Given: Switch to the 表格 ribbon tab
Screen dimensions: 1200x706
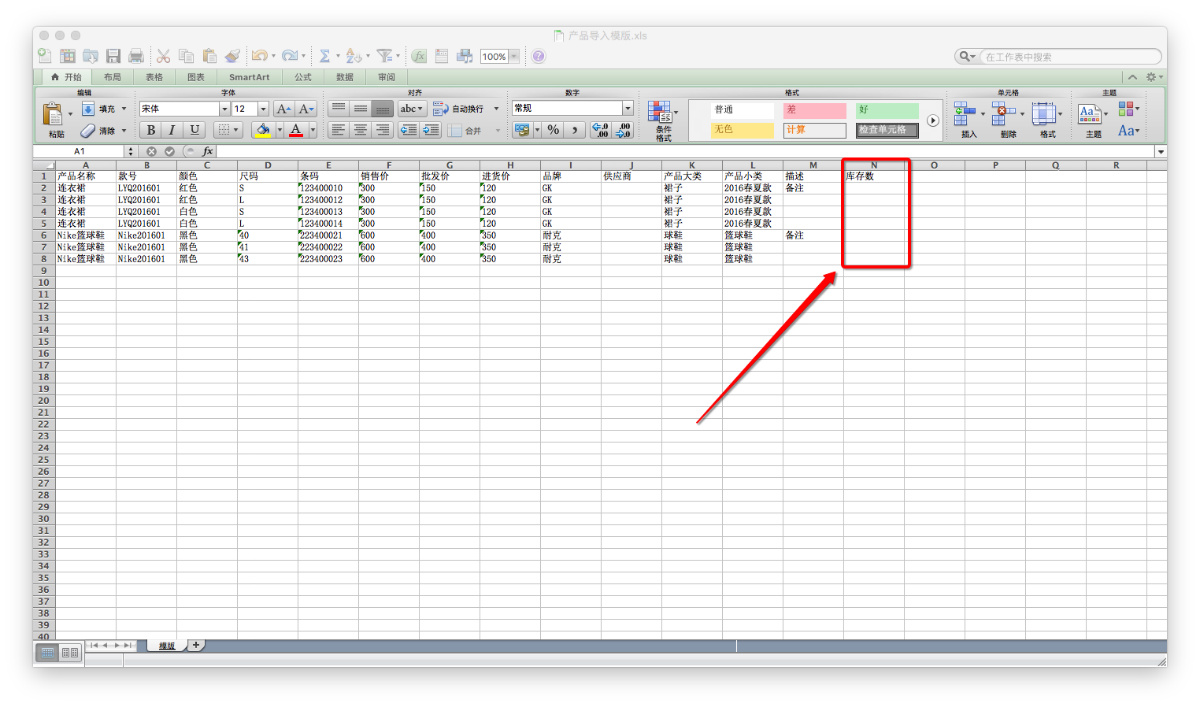Looking at the screenshot, I should (154, 77).
